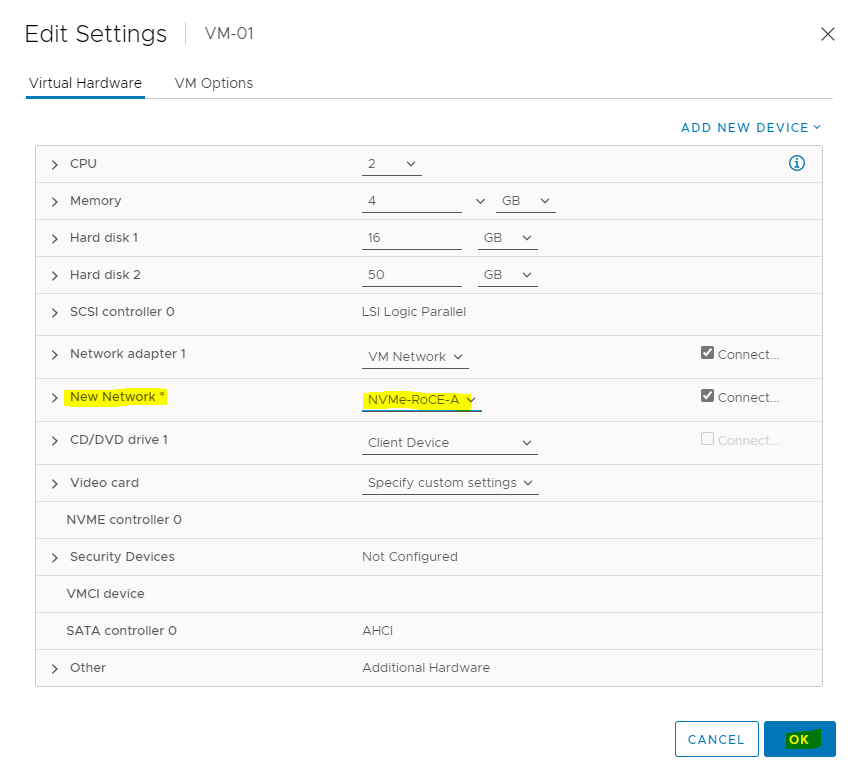Viewport: 856px width, 778px height.
Task: Click the Hard disk 1 size field
Action: [412, 238]
